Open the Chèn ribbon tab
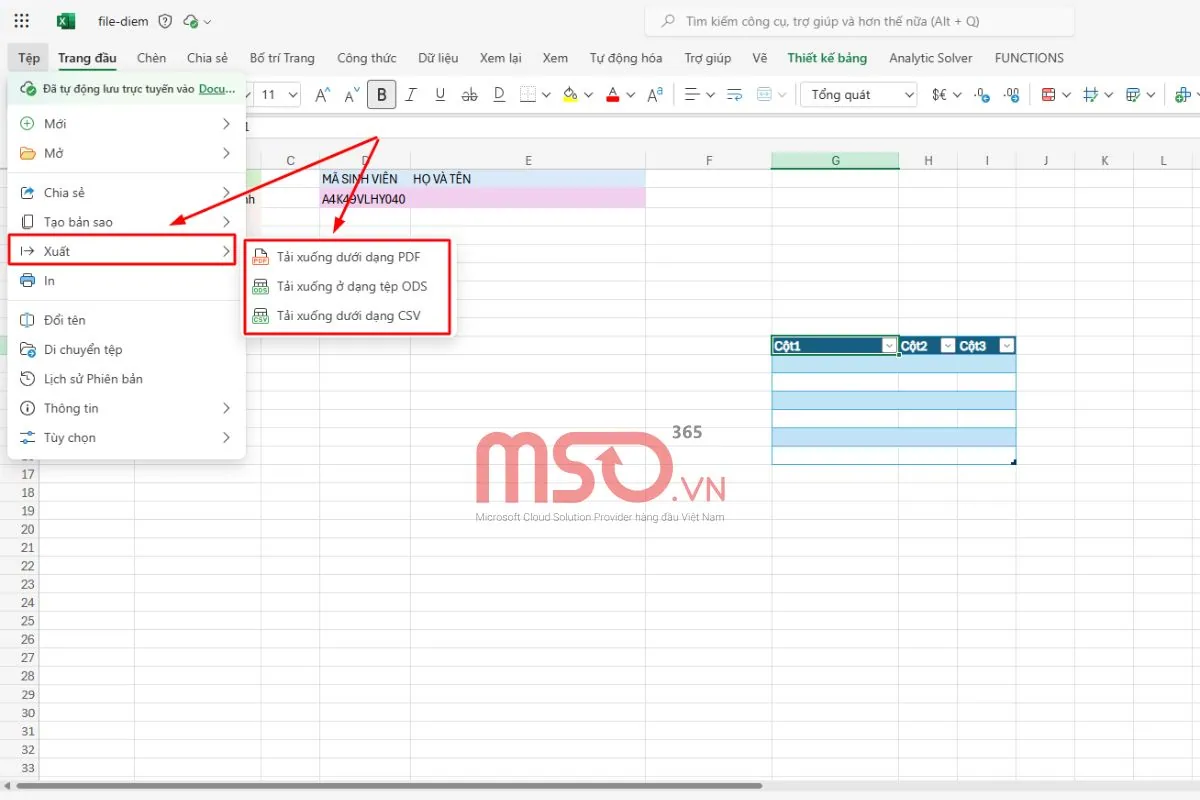This screenshot has height=800, width=1200. [151, 58]
